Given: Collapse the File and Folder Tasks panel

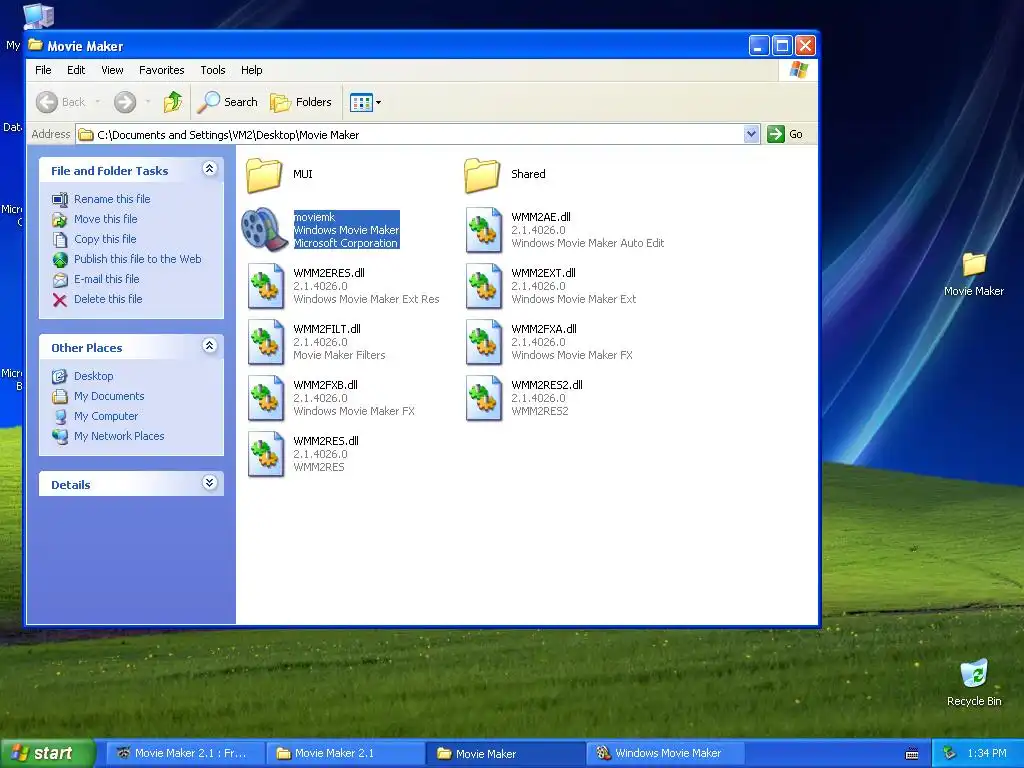Looking at the screenshot, I should pos(209,169).
